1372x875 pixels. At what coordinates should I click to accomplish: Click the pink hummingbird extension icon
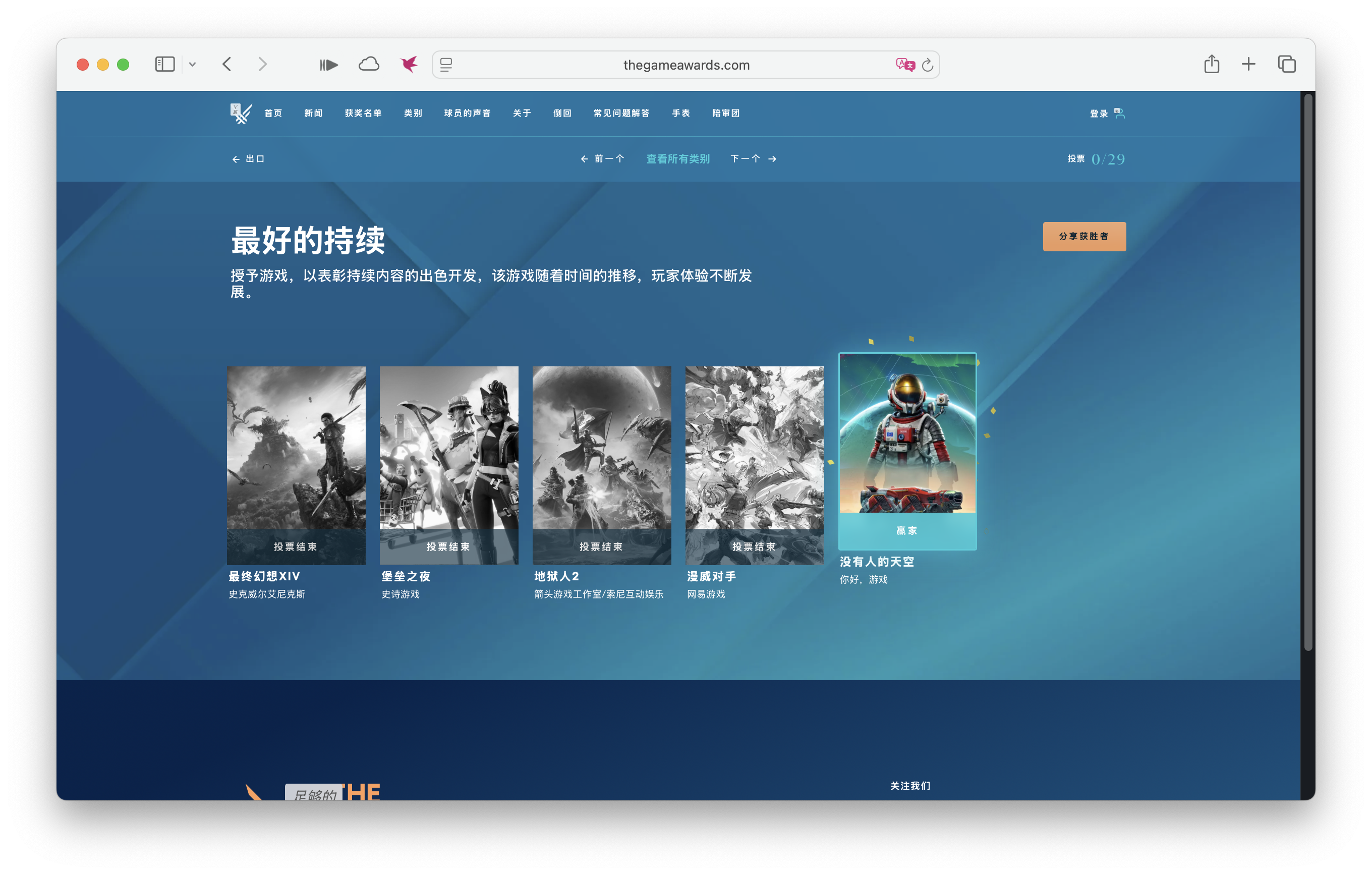click(x=409, y=65)
